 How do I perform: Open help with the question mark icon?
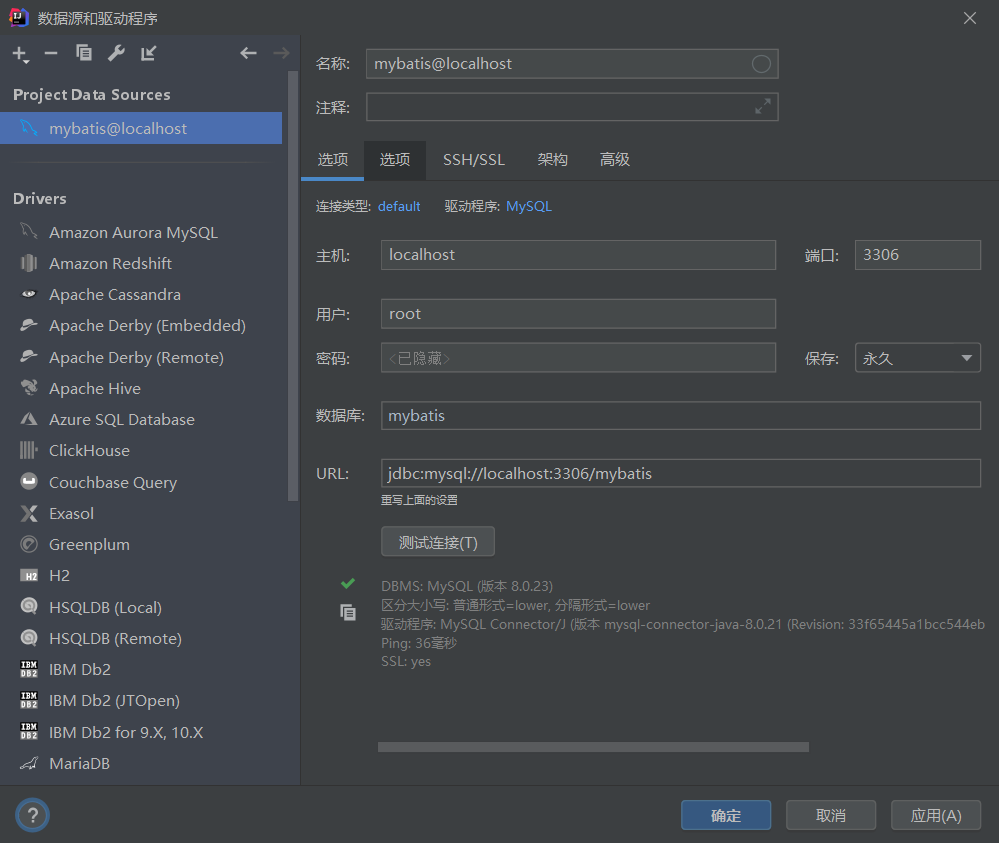[x=32, y=815]
